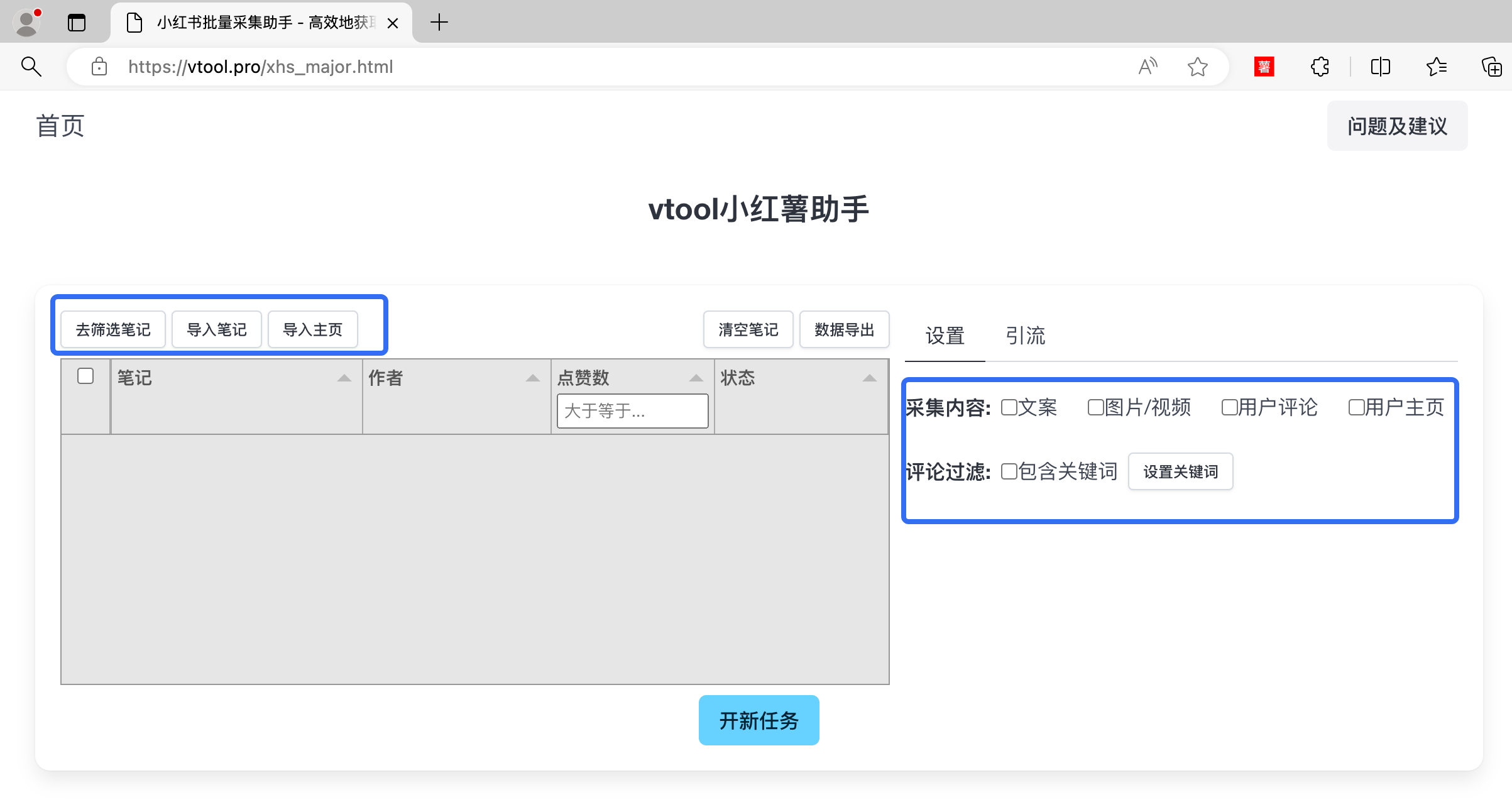
Task: View site info via lock icon
Action: click(x=99, y=67)
